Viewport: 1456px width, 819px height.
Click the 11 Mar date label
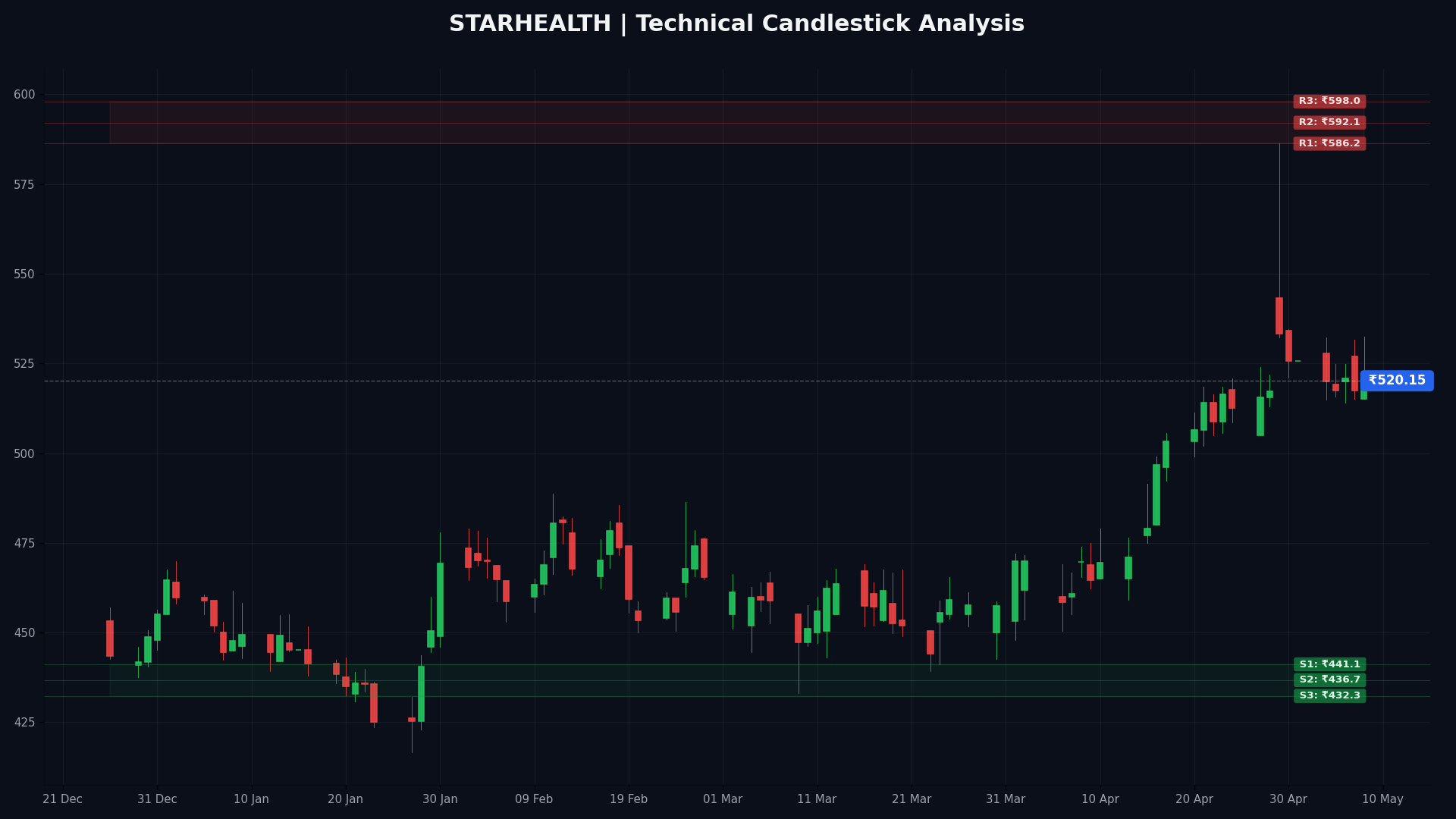pos(817,799)
